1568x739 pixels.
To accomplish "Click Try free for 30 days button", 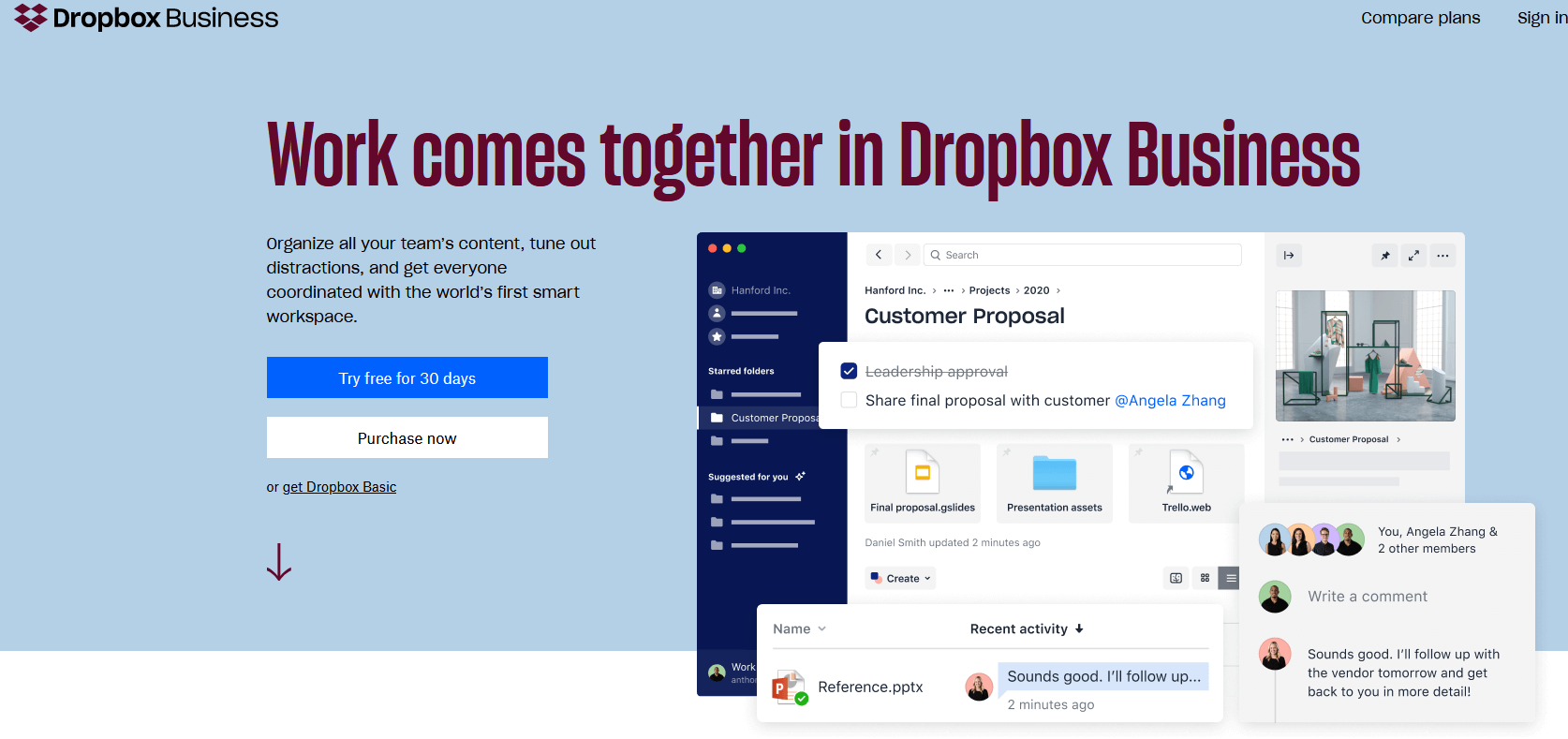I will point(407,377).
